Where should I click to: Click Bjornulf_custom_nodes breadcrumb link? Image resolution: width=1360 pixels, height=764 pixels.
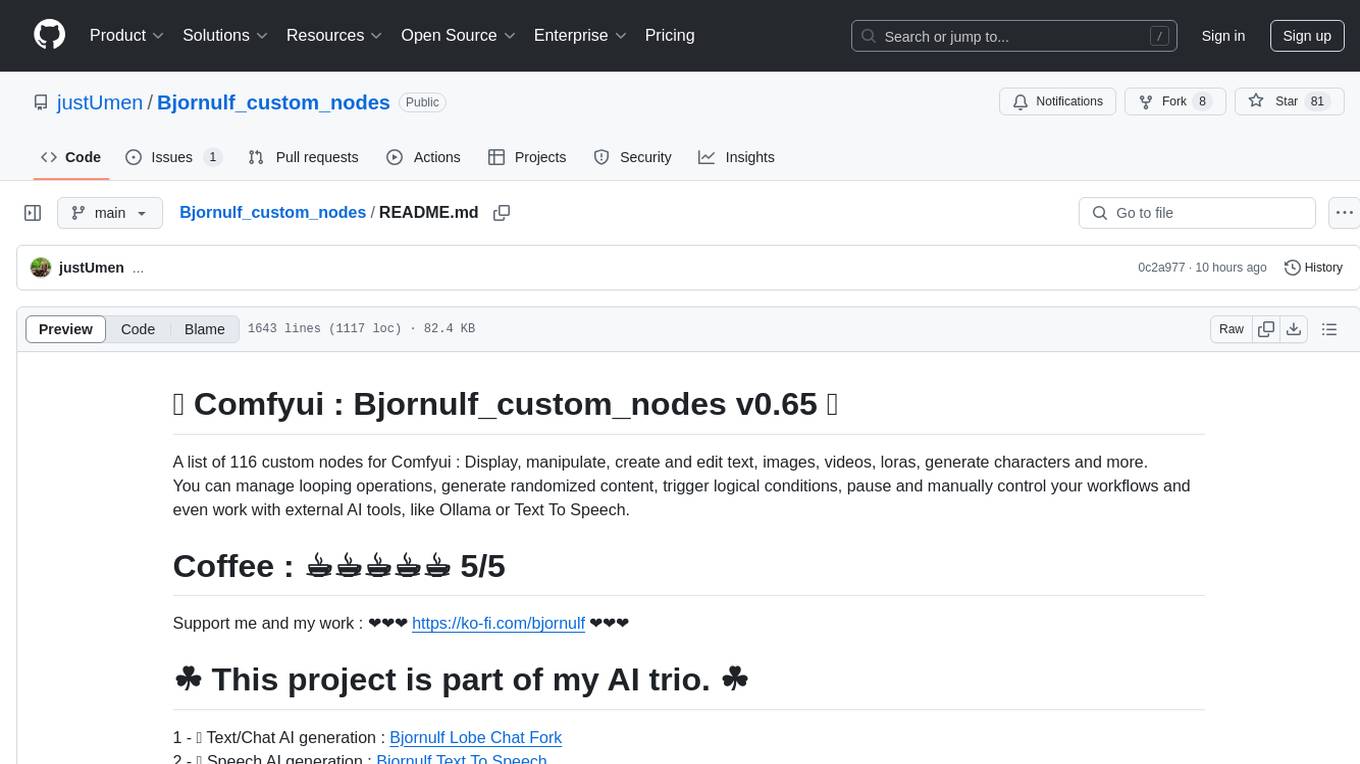click(272, 212)
